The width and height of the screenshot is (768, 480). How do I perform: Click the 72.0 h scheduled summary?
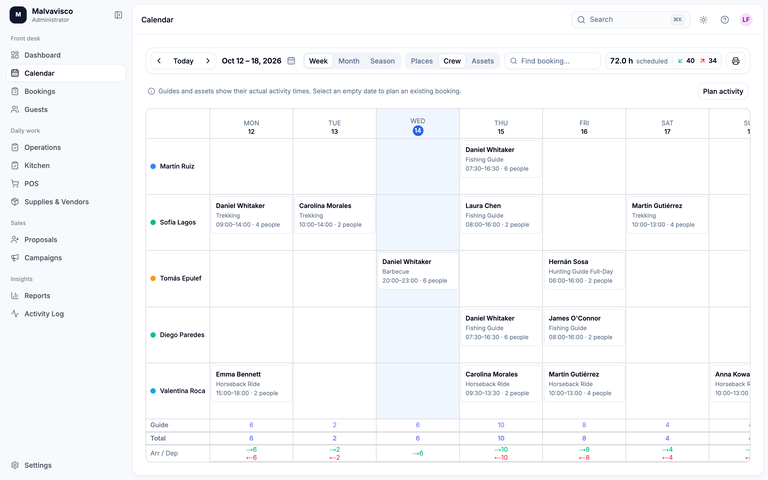(x=639, y=61)
